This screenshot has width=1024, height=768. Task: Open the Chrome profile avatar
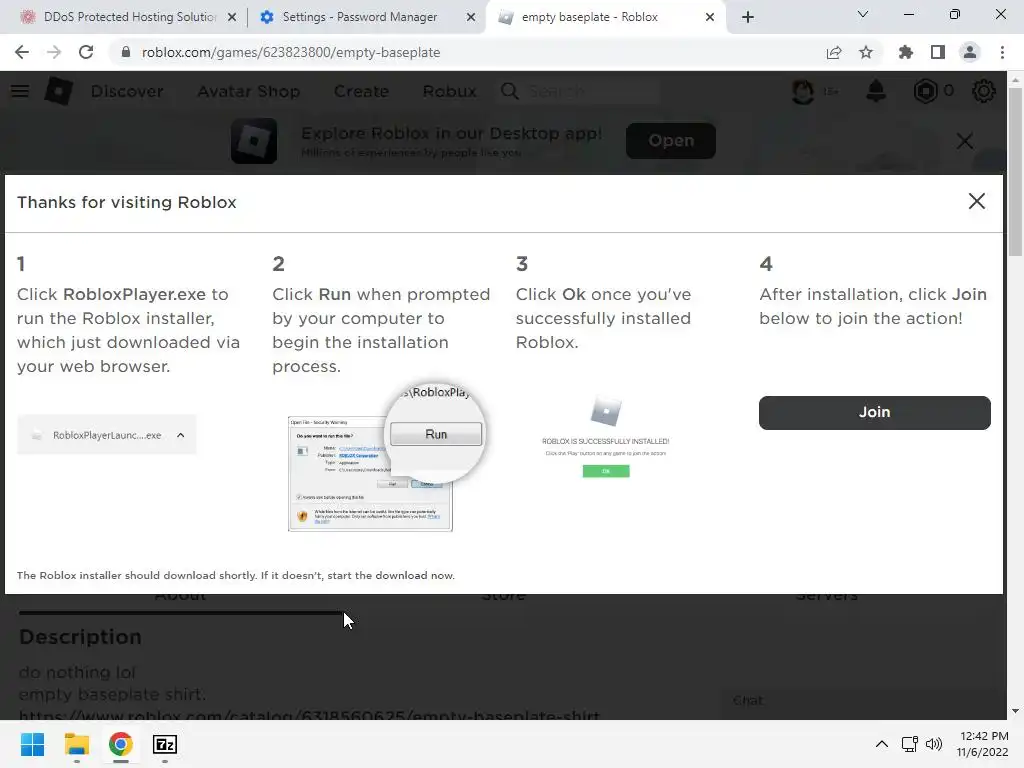(970, 52)
